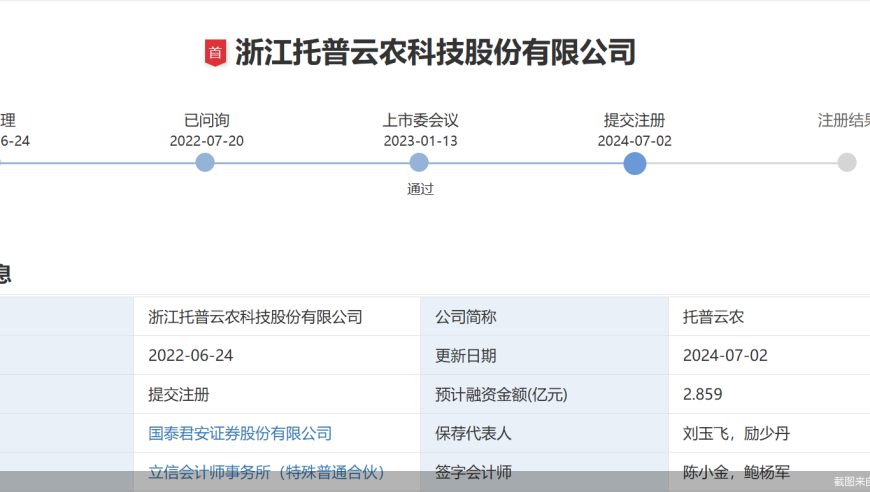This screenshot has width=870, height=492.
Task: Select the 提交注册 timeline node dot
Action: tap(635, 164)
